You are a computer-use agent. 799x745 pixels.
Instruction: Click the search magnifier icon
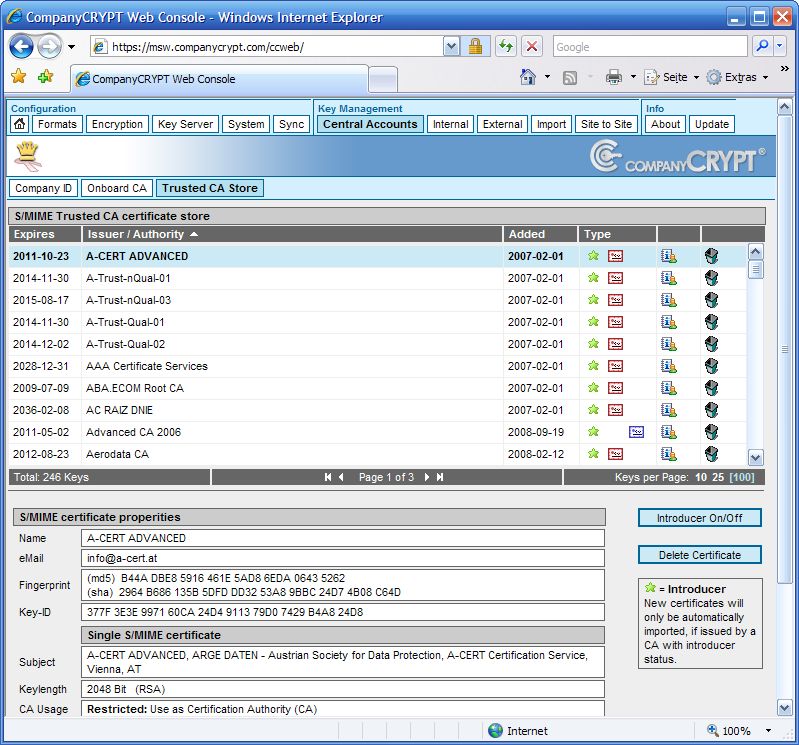762,47
